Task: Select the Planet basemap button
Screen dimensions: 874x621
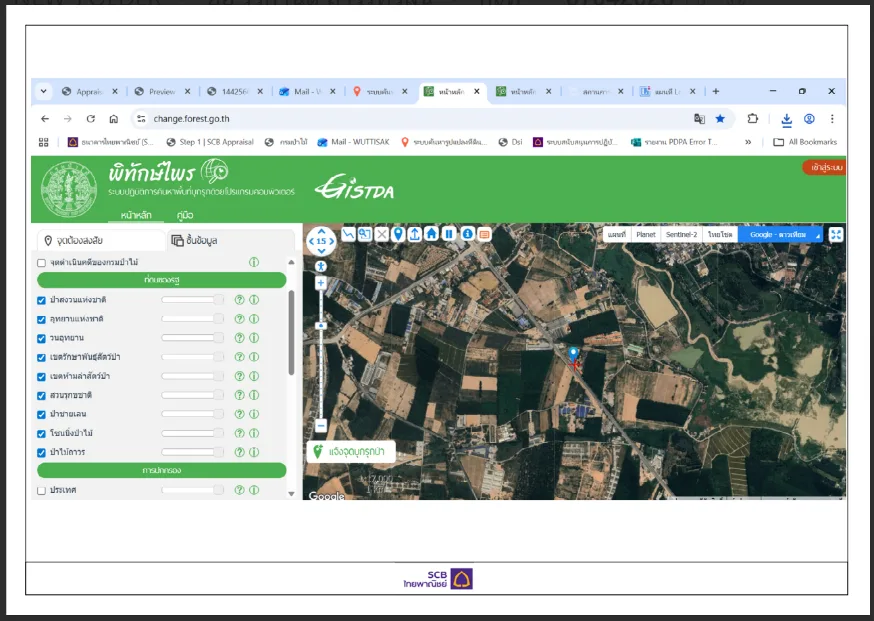Action: [x=645, y=235]
